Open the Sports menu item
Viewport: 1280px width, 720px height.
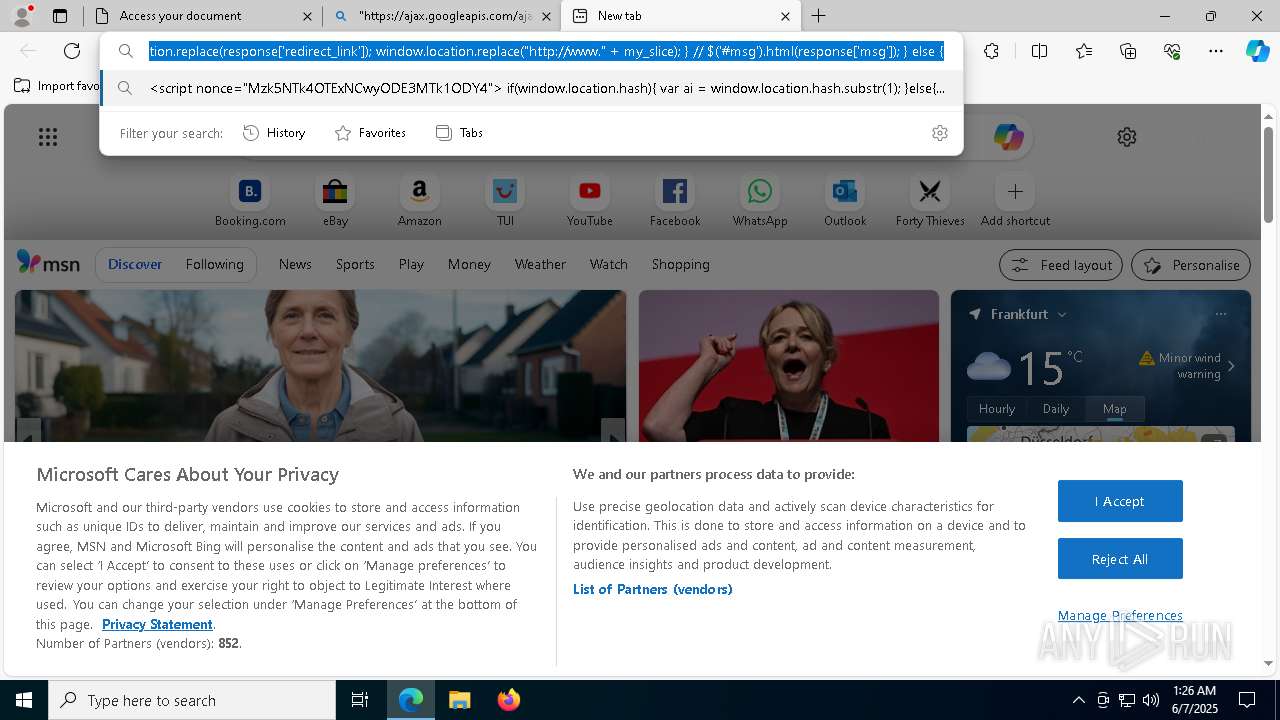tap(355, 264)
